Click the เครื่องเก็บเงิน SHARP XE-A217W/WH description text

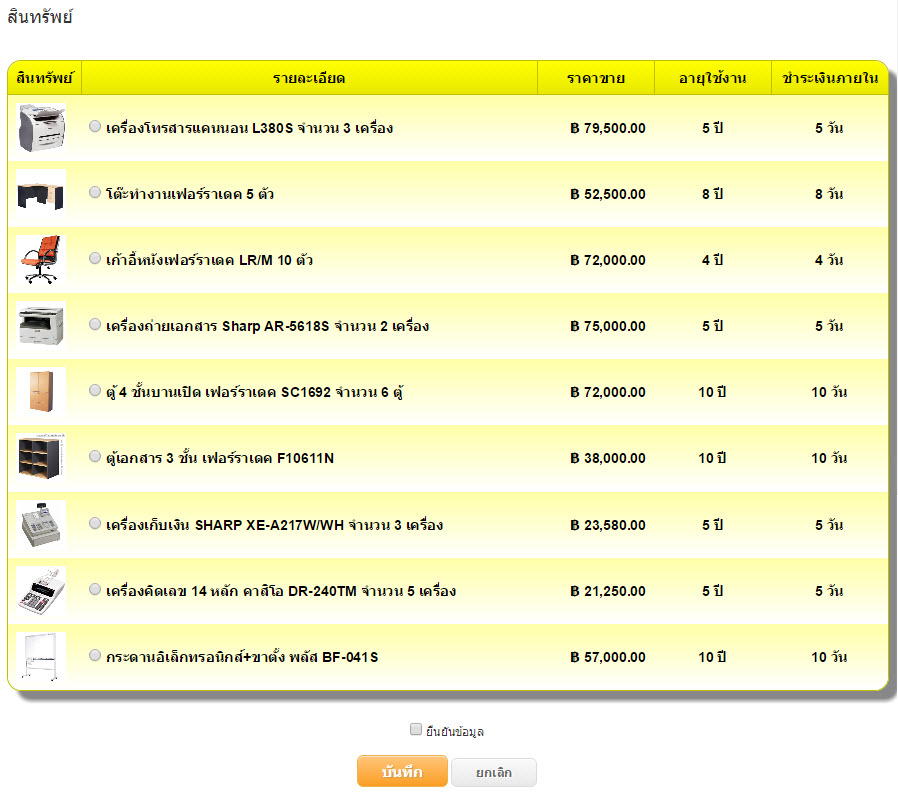(274, 525)
